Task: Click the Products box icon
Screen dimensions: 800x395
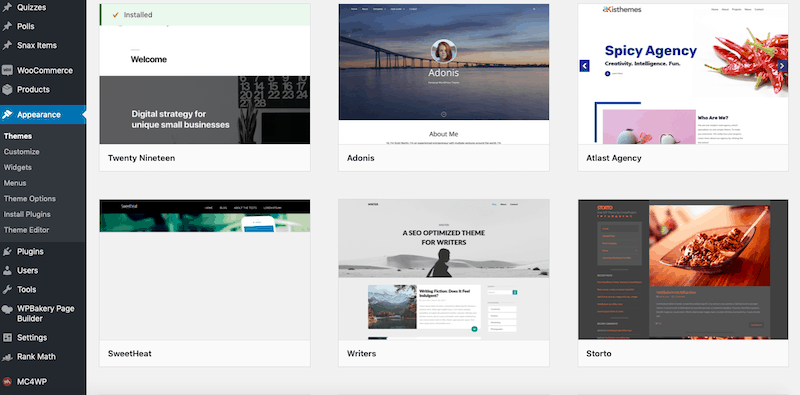Action: click(7, 89)
